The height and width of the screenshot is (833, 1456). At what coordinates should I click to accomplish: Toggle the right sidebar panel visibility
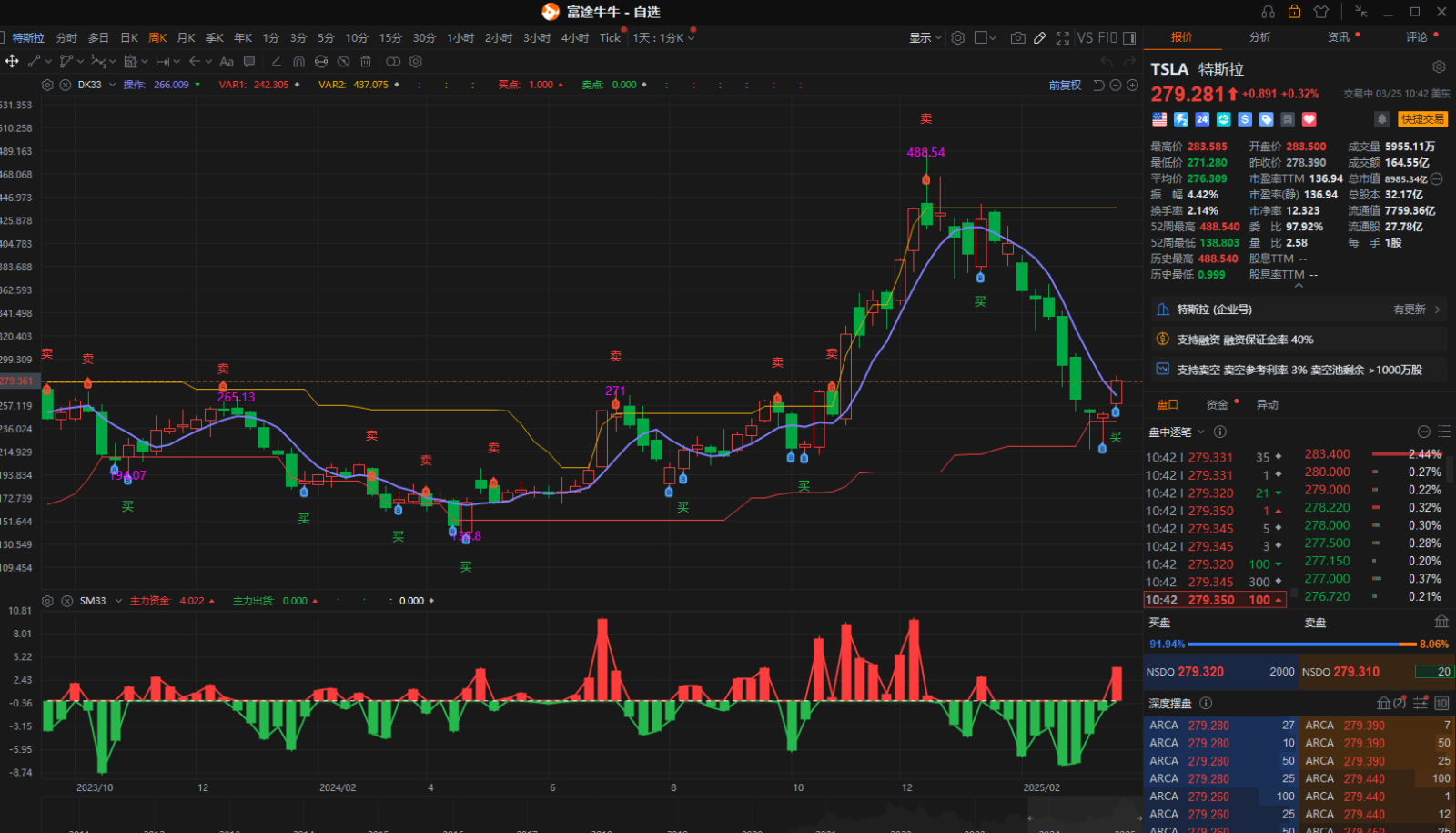[1129, 37]
